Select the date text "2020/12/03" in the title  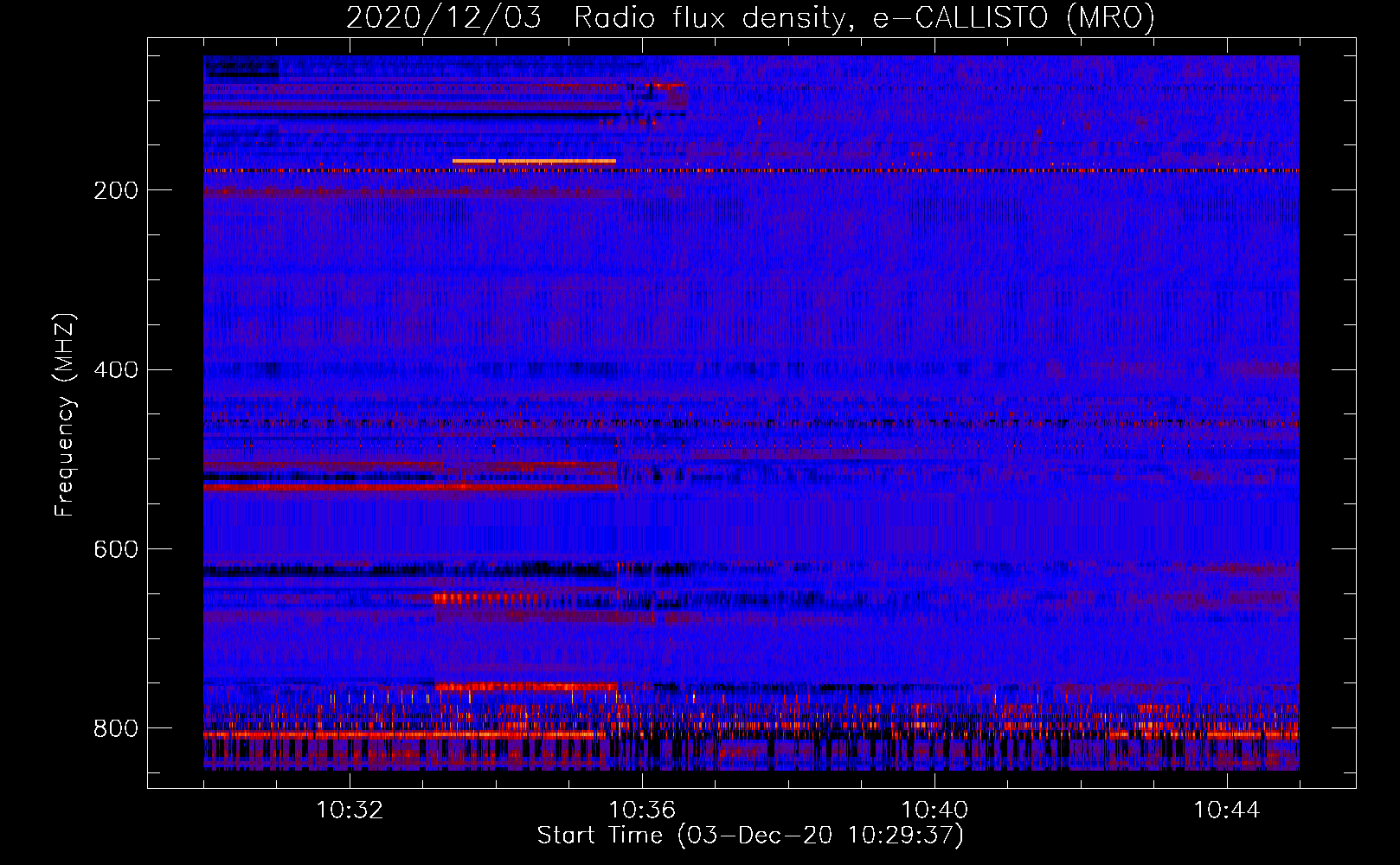coord(444,17)
